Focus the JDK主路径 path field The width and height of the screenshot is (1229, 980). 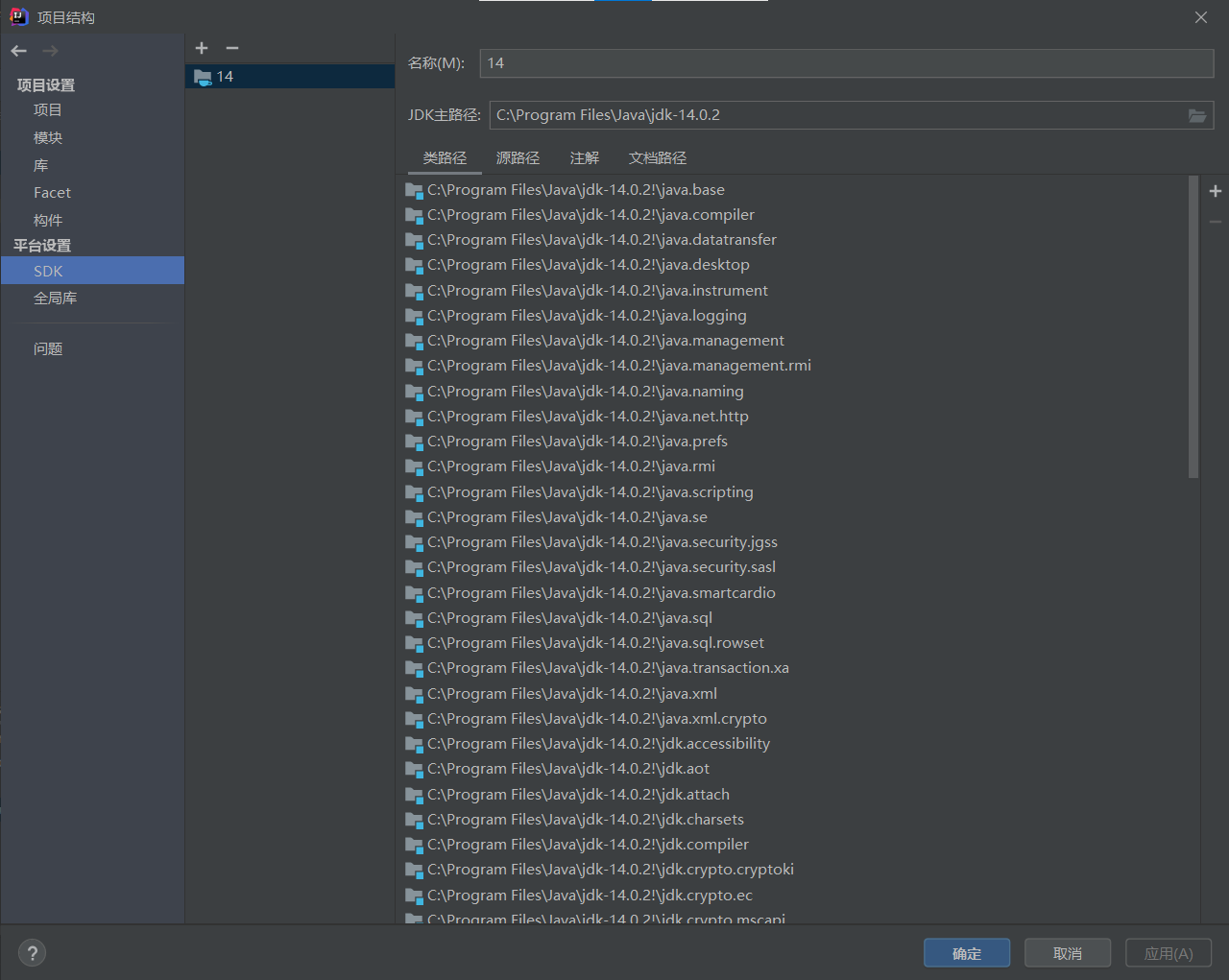pos(837,115)
